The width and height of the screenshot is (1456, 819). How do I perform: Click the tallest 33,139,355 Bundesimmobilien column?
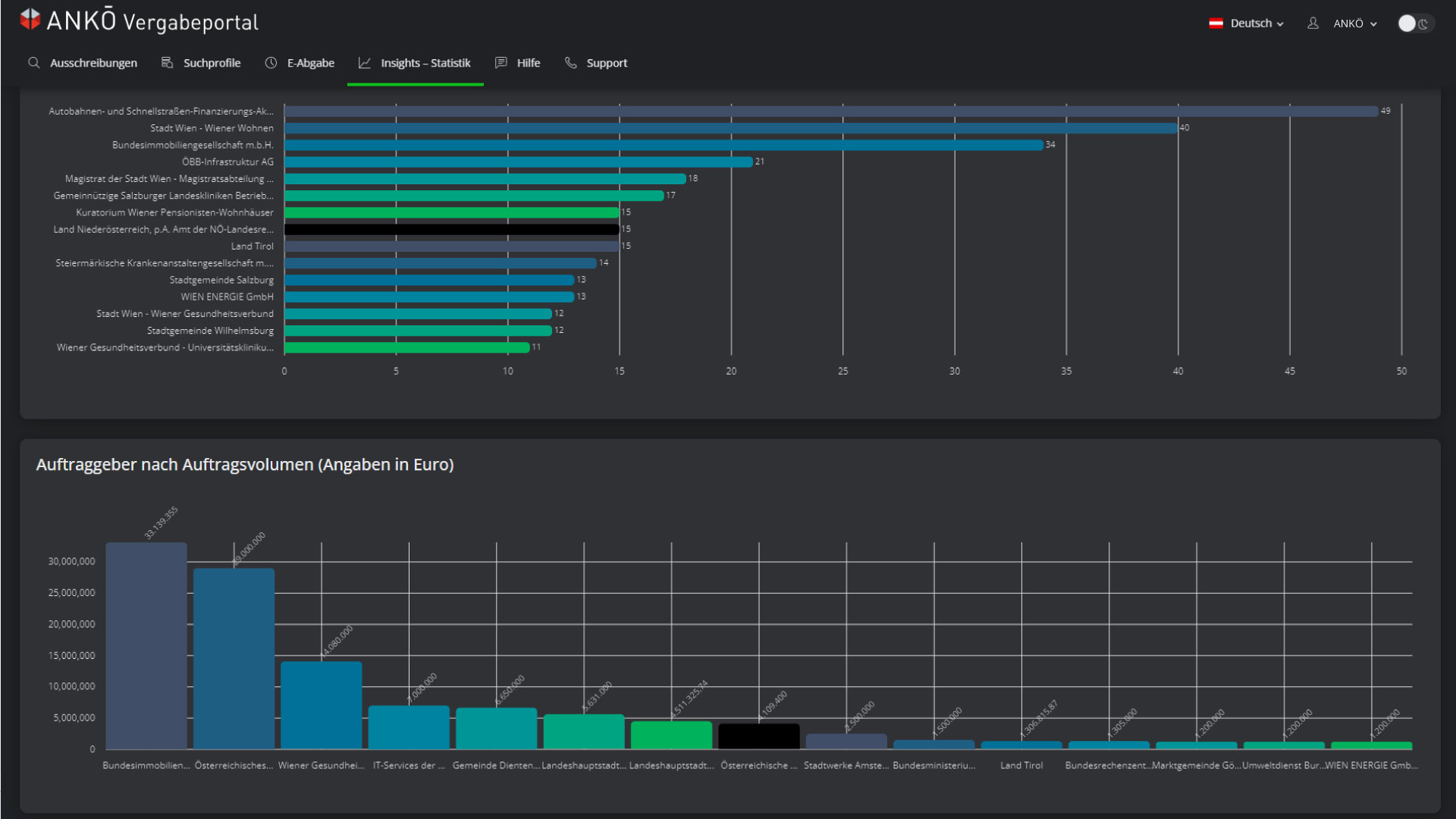[x=146, y=645]
